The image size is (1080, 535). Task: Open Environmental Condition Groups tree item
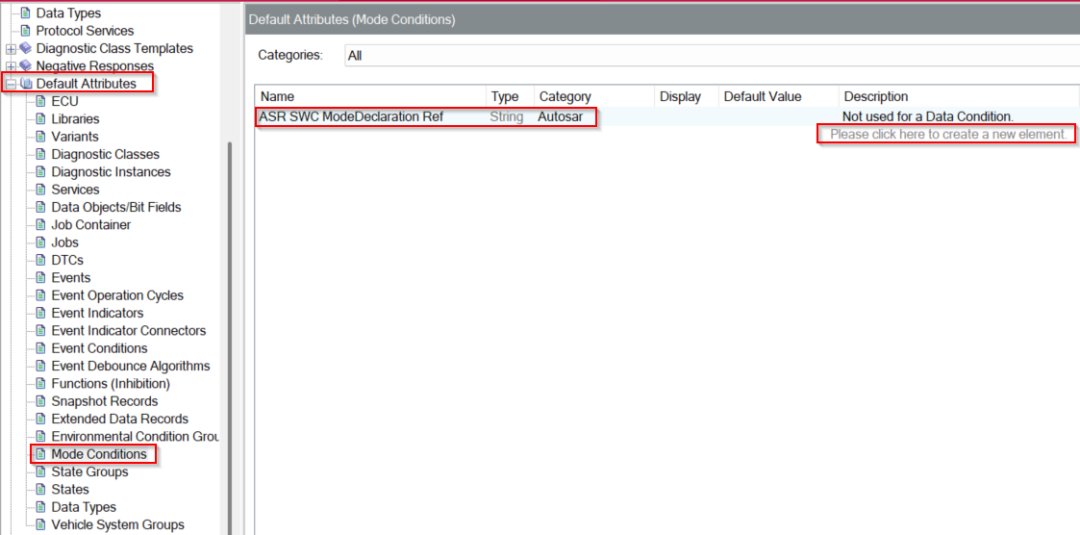pyautogui.click(x=135, y=437)
